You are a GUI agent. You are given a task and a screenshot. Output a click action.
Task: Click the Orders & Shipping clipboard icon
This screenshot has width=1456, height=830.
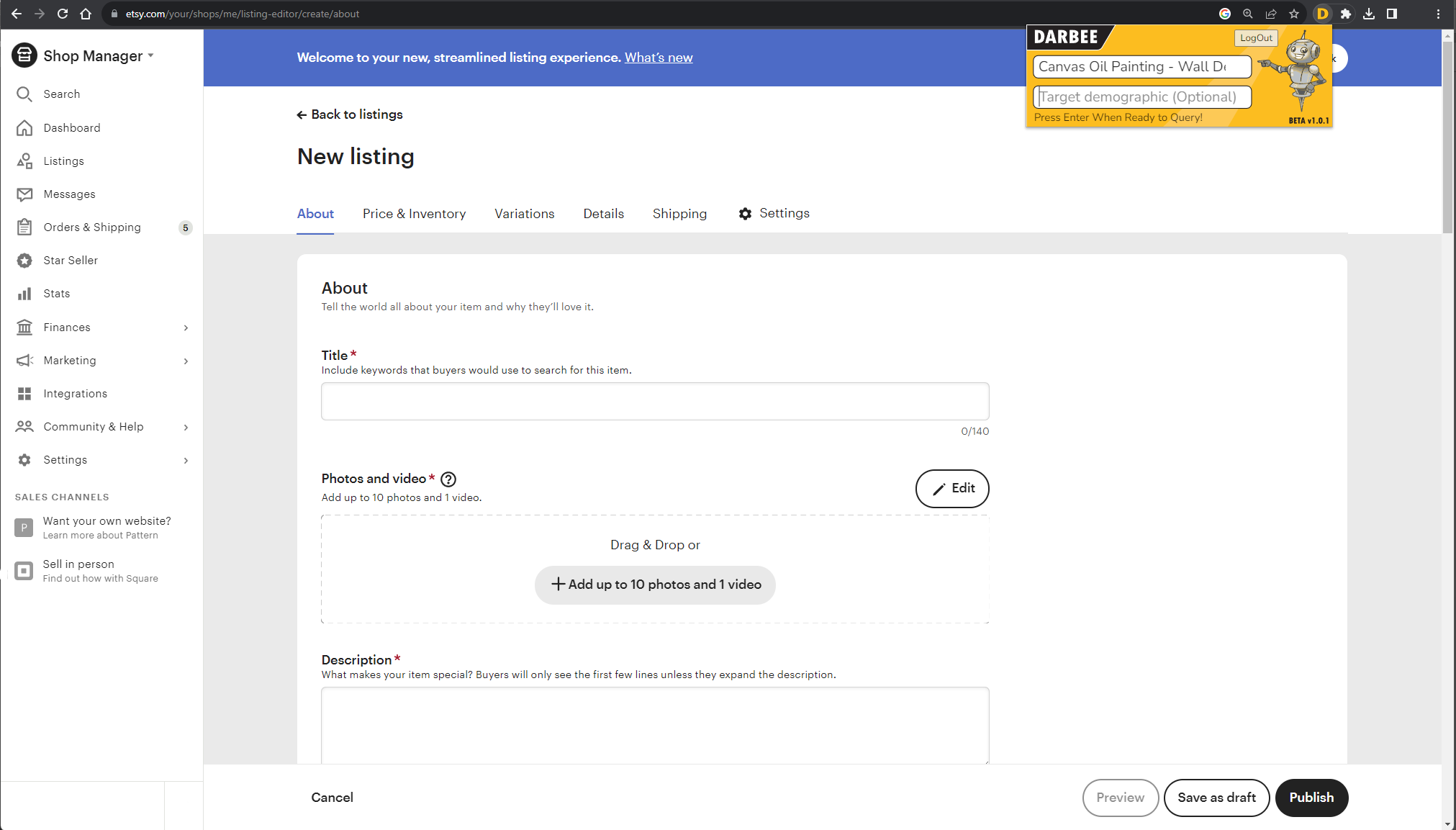point(24,227)
